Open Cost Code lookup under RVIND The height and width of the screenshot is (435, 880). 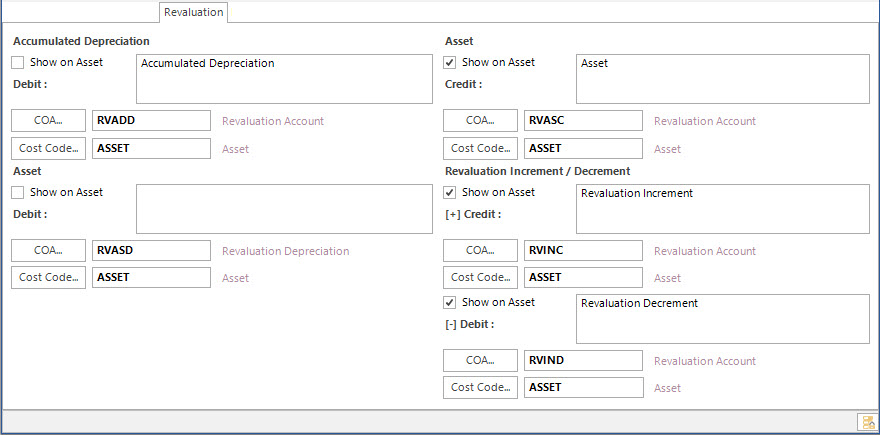tap(480, 387)
